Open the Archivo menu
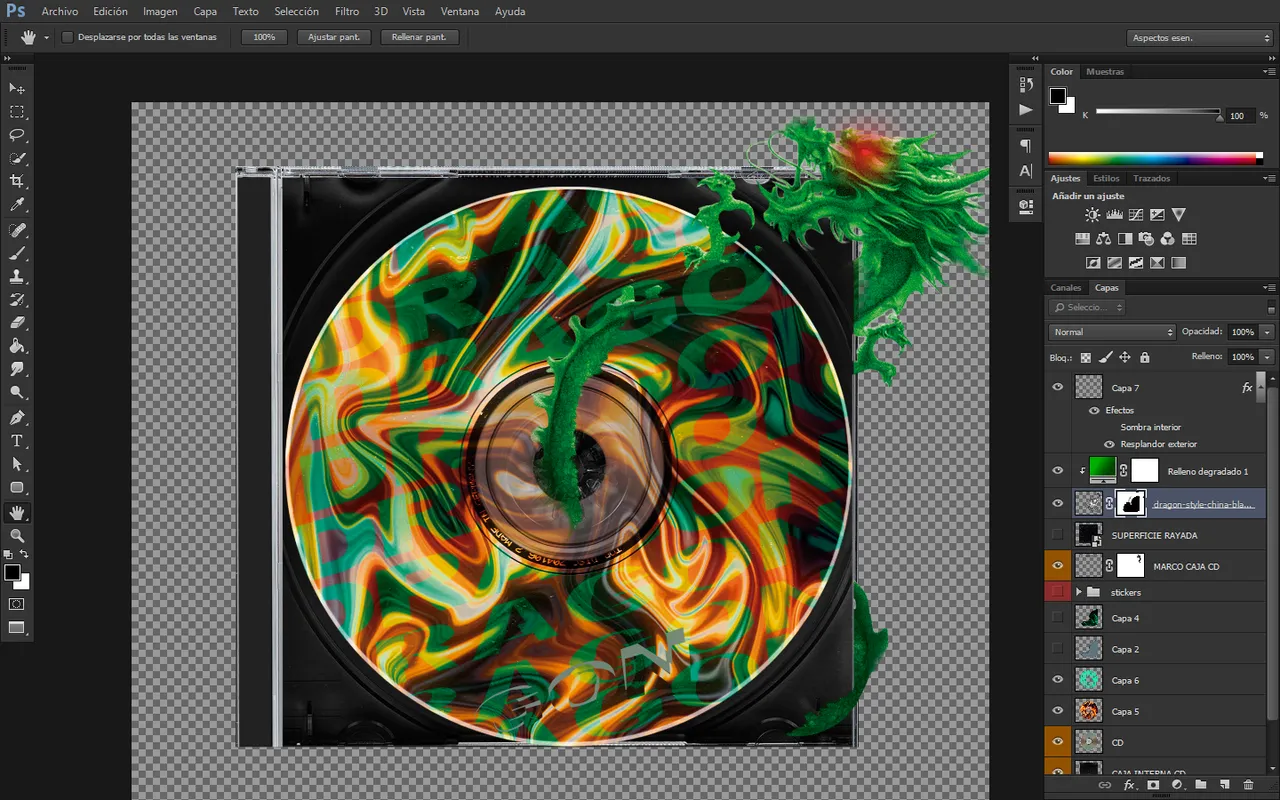This screenshot has height=800, width=1280. (x=60, y=12)
